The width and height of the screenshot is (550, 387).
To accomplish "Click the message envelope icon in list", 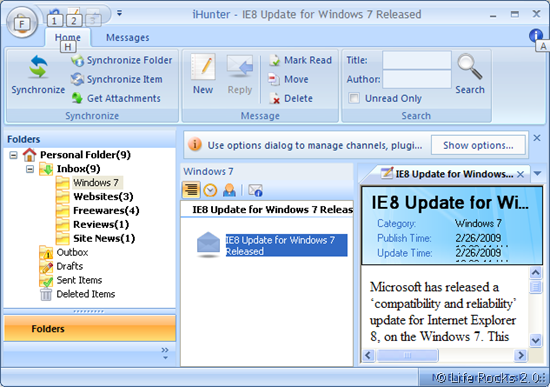I will (208, 244).
